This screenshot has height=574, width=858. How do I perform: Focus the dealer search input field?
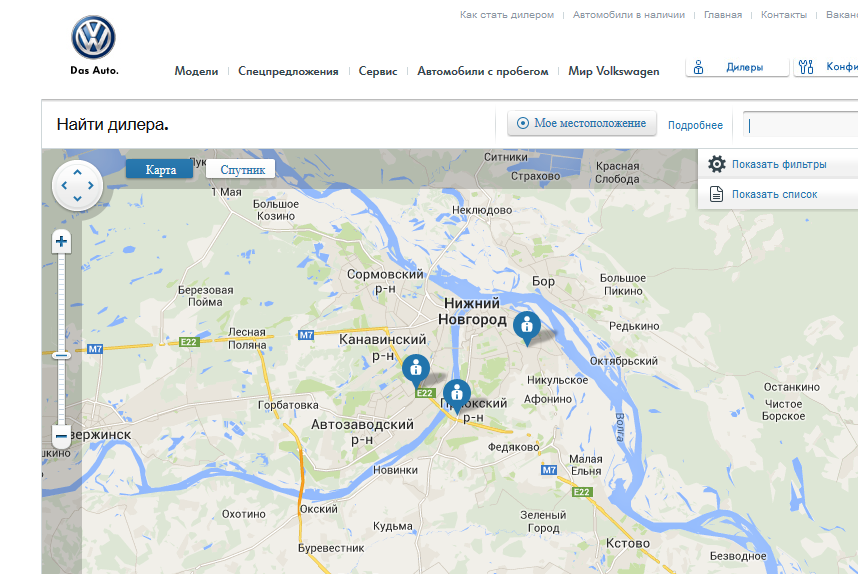point(801,125)
